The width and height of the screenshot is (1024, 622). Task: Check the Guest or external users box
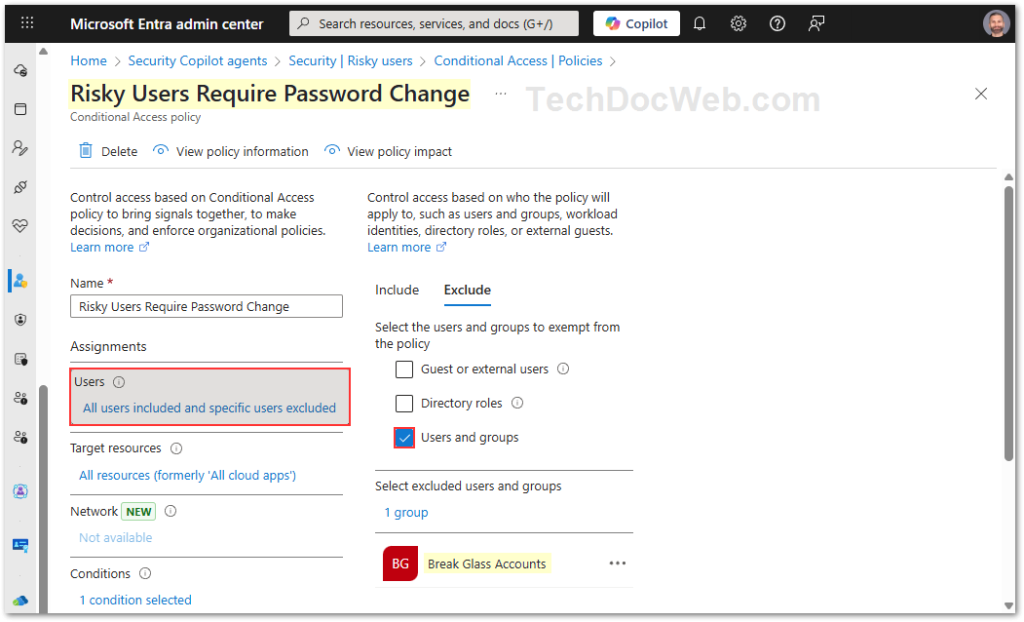click(x=404, y=369)
